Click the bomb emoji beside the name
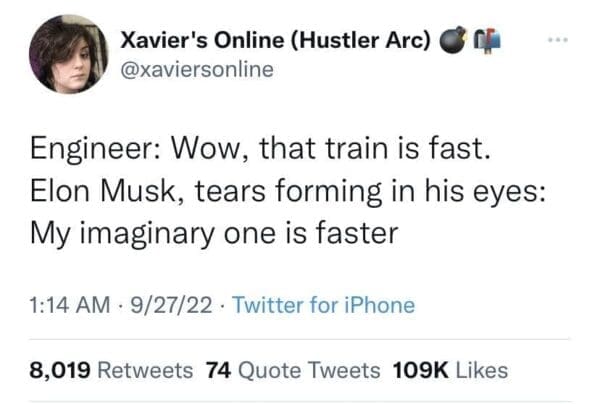Image resolution: width=600 pixels, height=404 pixels. pyautogui.click(x=452, y=41)
